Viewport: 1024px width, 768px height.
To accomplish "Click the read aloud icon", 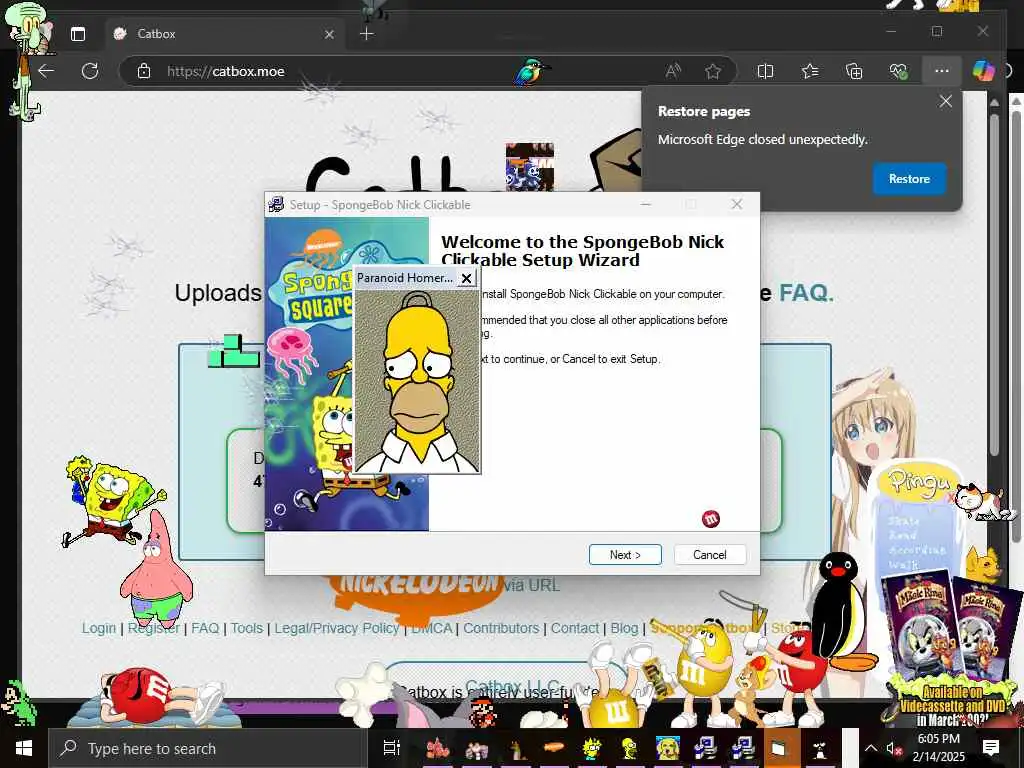I will 673,71.
